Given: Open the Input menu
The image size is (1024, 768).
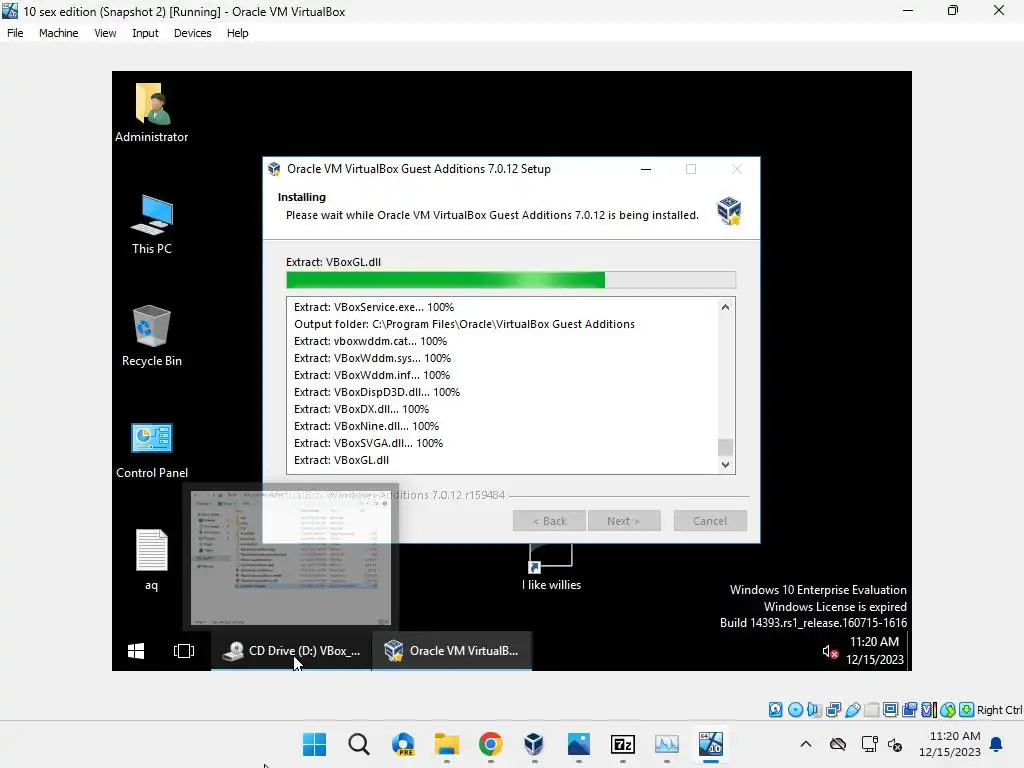Looking at the screenshot, I should (x=145, y=33).
